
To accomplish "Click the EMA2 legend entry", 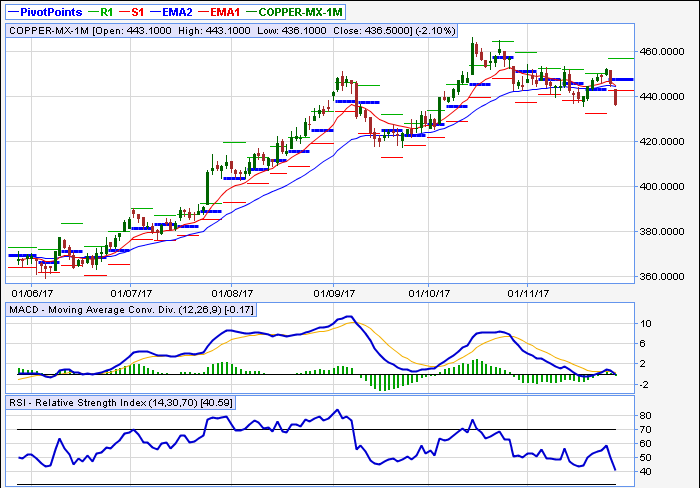I will [172, 12].
